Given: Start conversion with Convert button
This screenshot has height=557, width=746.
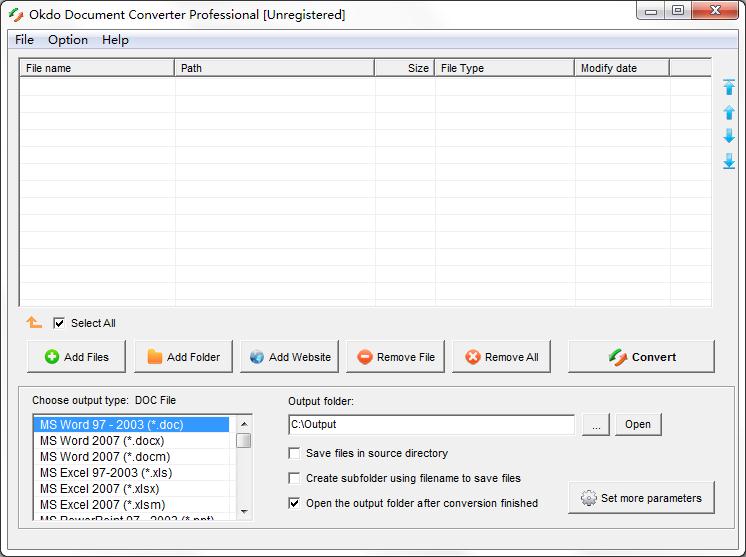Looking at the screenshot, I should click(x=641, y=357).
